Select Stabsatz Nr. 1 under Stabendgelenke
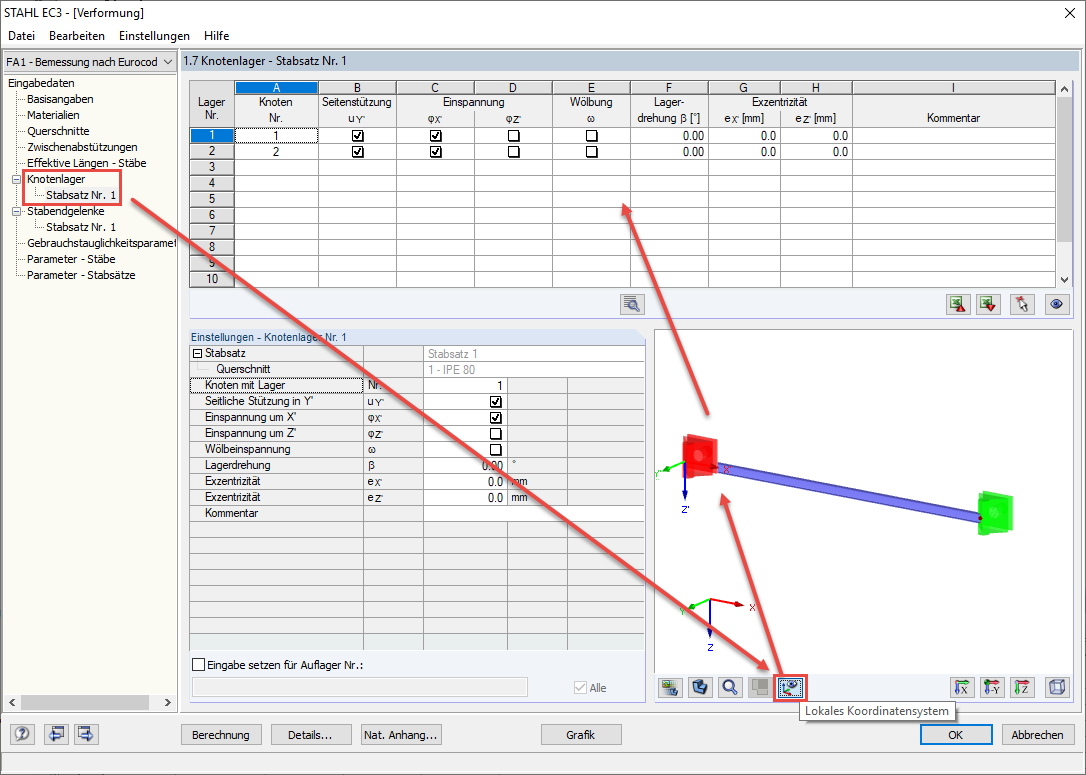Screen dimensions: 1086x775 (x=81, y=227)
